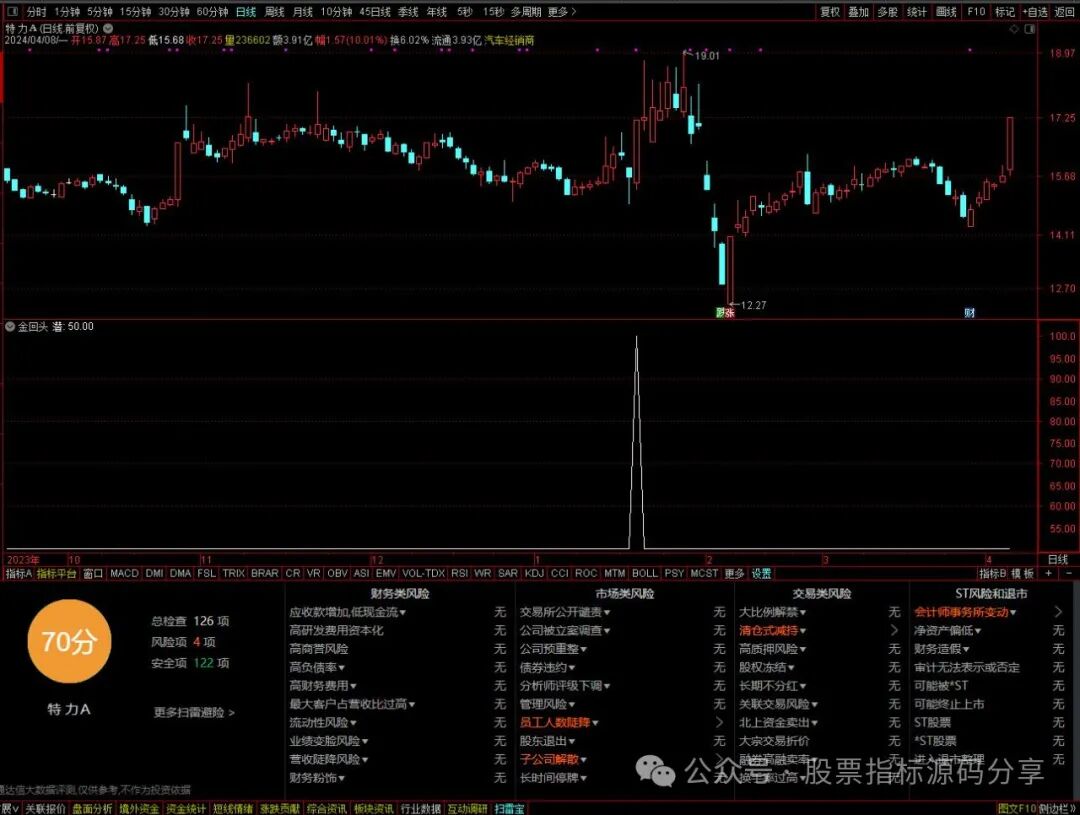Switch to 周线 weekly period
Screen dimensions: 1080x815
tap(274, 12)
